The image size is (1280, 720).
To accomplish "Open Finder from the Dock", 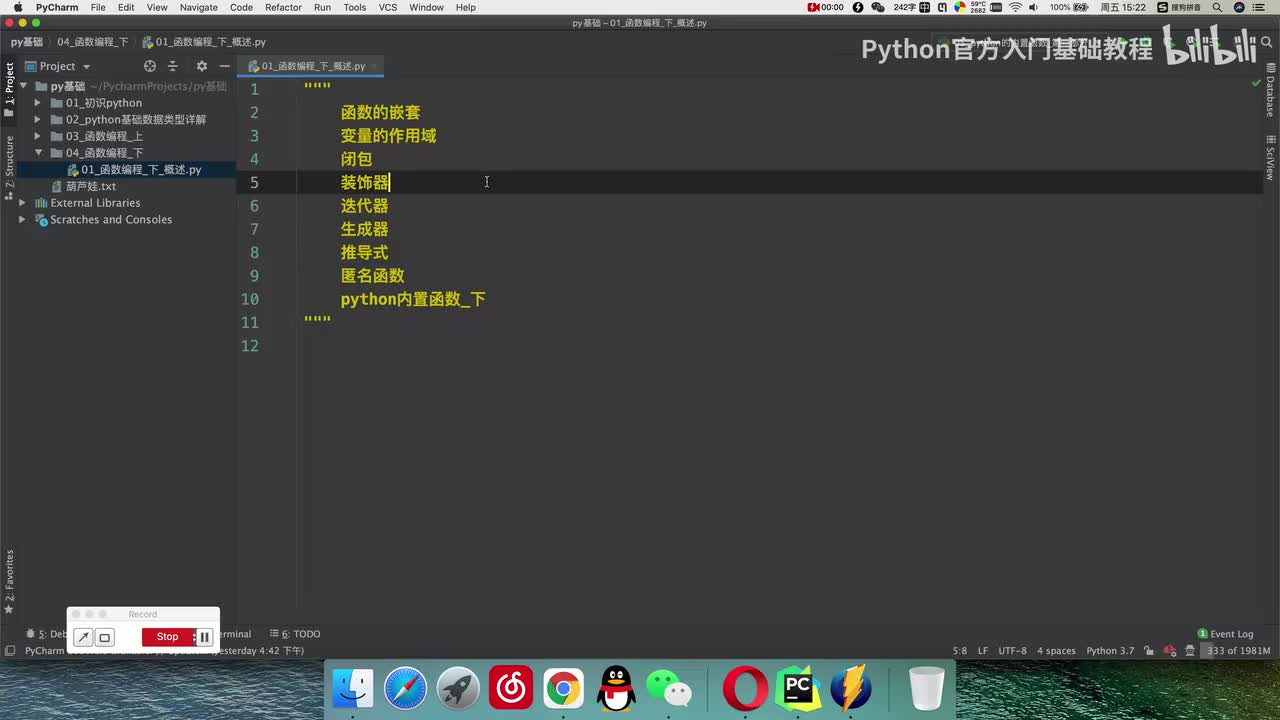I will [x=353, y=689].
